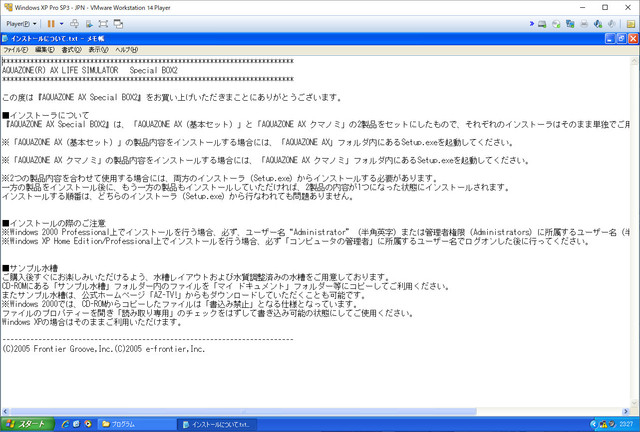Click the greyed-out audio device icon
640x432 pixels.
click(x=611, y=24)
